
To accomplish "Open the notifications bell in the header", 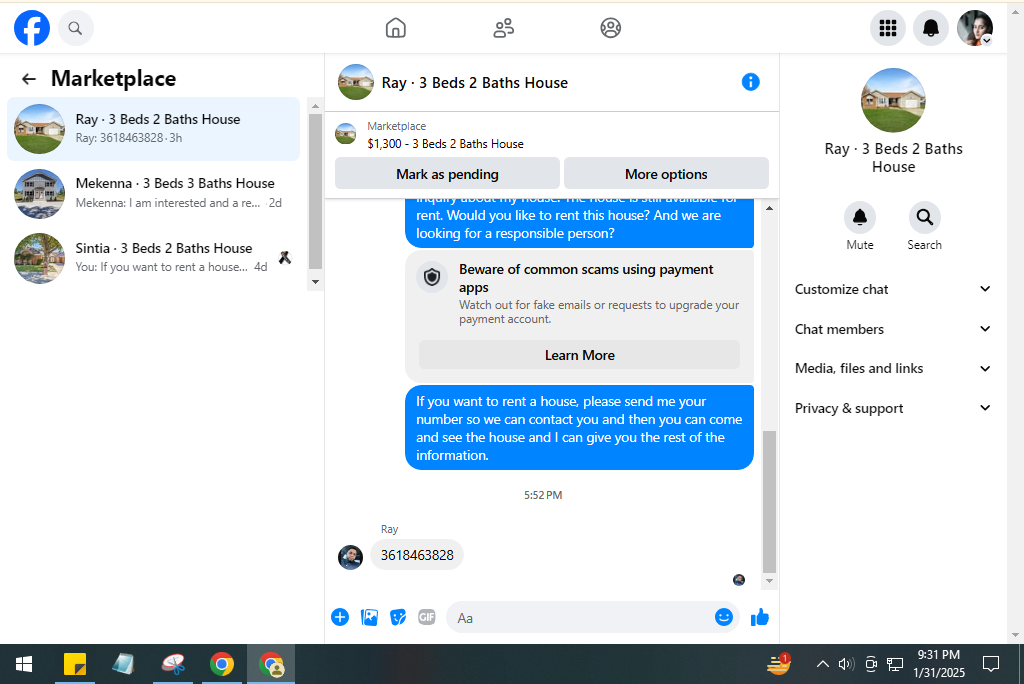I will click(x=931, y=28).
